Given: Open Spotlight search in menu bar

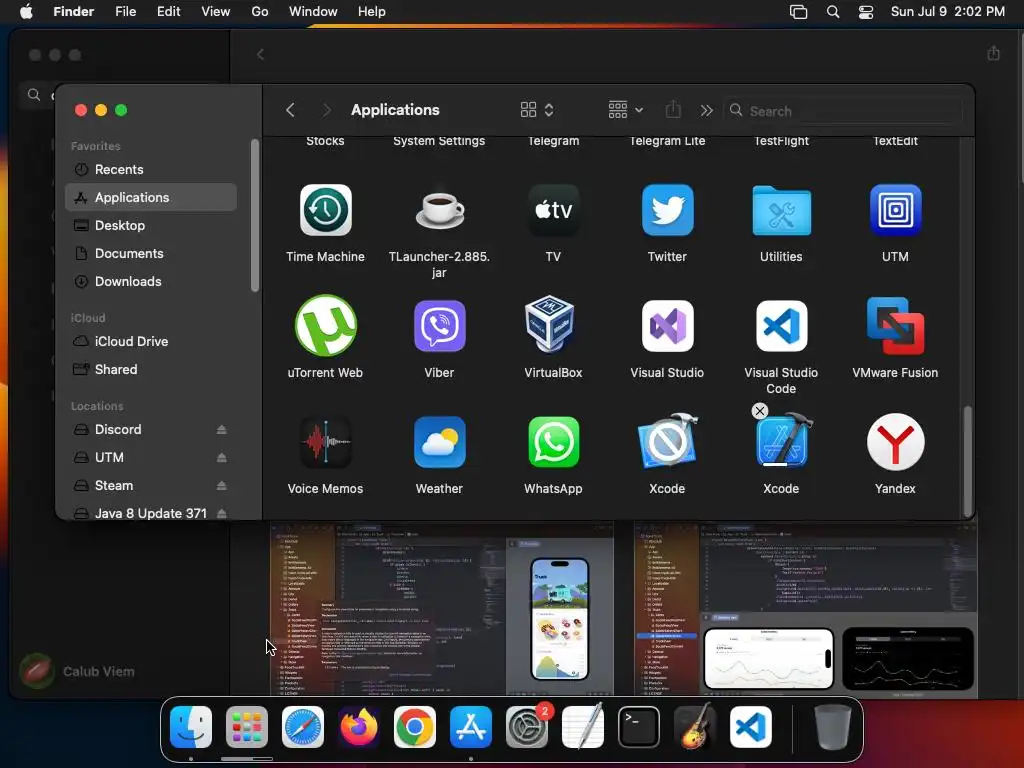Looking at the screenshot, I should (833, 12).
